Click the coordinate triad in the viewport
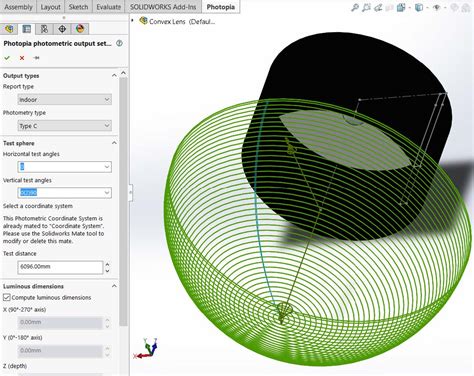 click(x=146, y=349)
